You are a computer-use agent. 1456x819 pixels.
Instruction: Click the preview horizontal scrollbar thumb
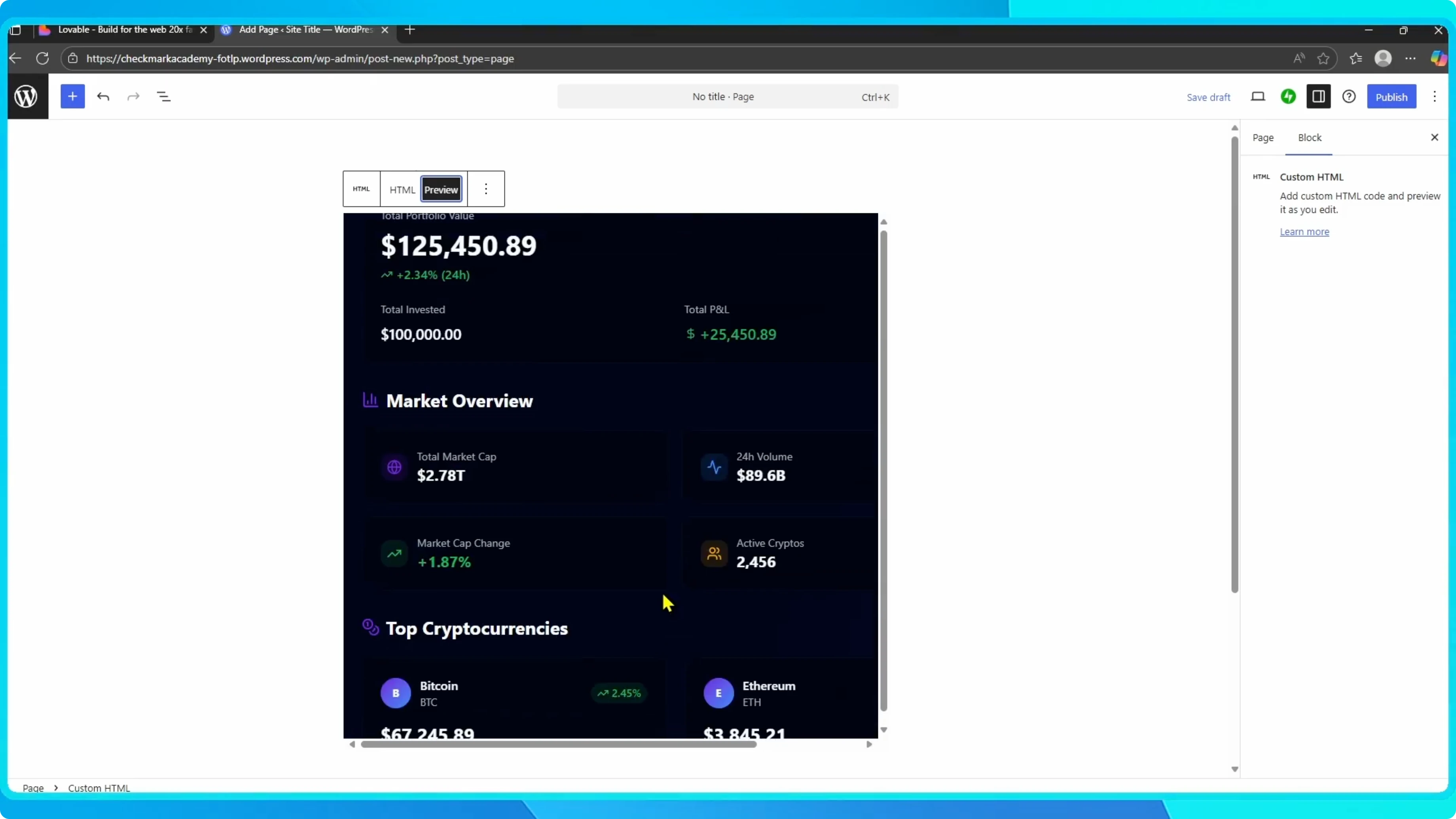click(558, 744)
